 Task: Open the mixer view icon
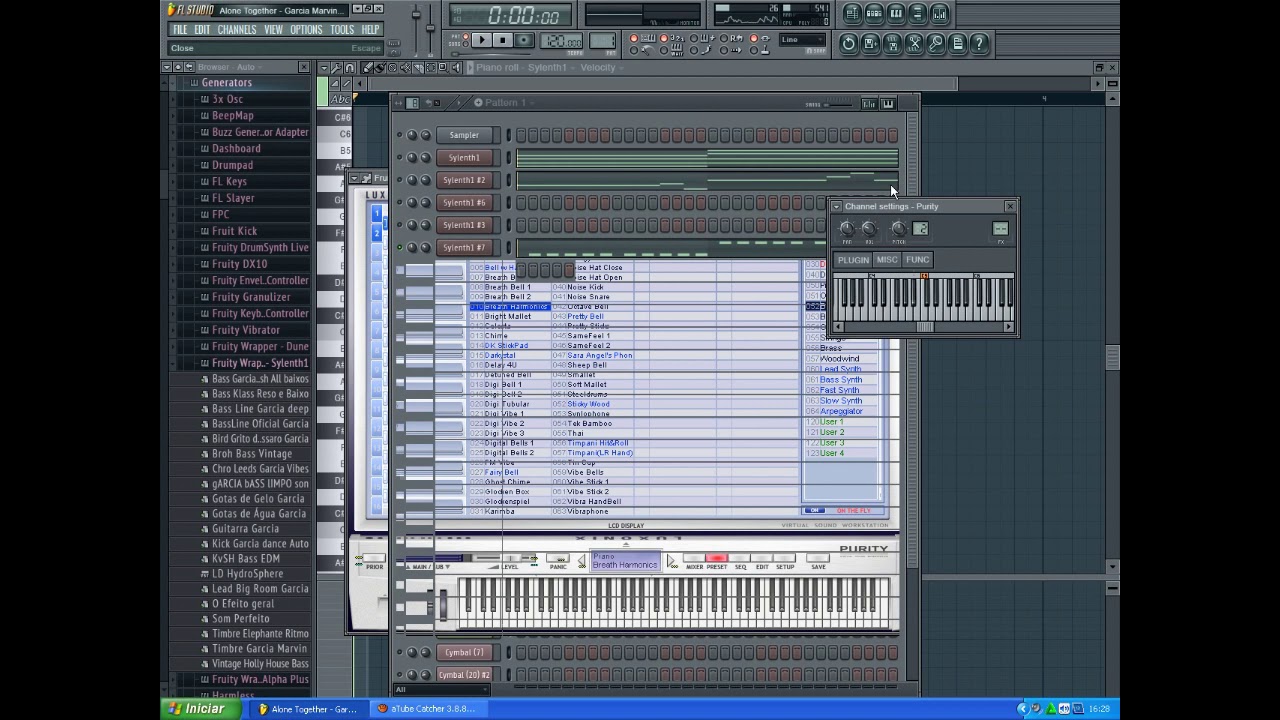(x=940, y=14)
